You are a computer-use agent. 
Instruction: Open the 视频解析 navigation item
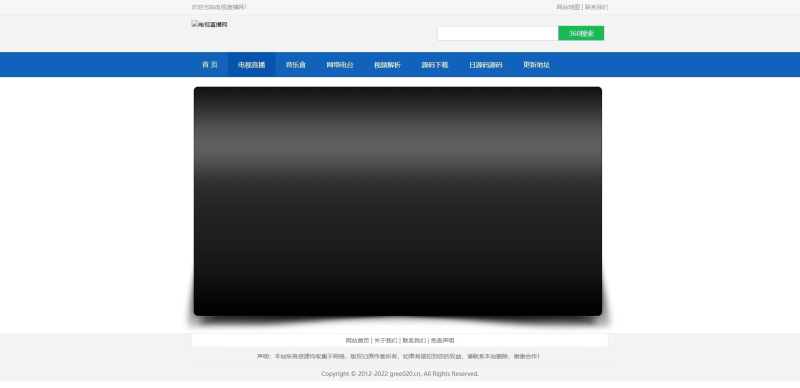coord(387,65)
